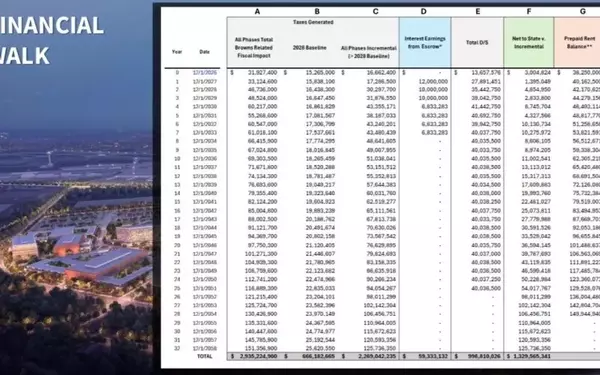Screen dimensions: 600x375
Task: Click the 'Year' column label
Action: point(177,52)
